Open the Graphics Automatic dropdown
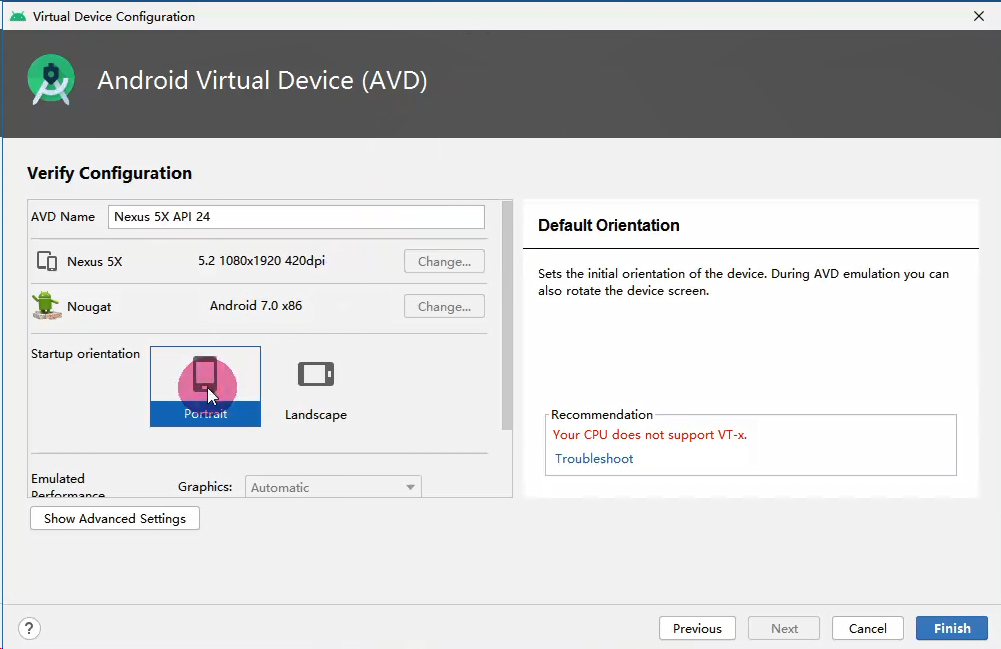The width and height of the screenshot is (1001, 649). tap(333, 487)
